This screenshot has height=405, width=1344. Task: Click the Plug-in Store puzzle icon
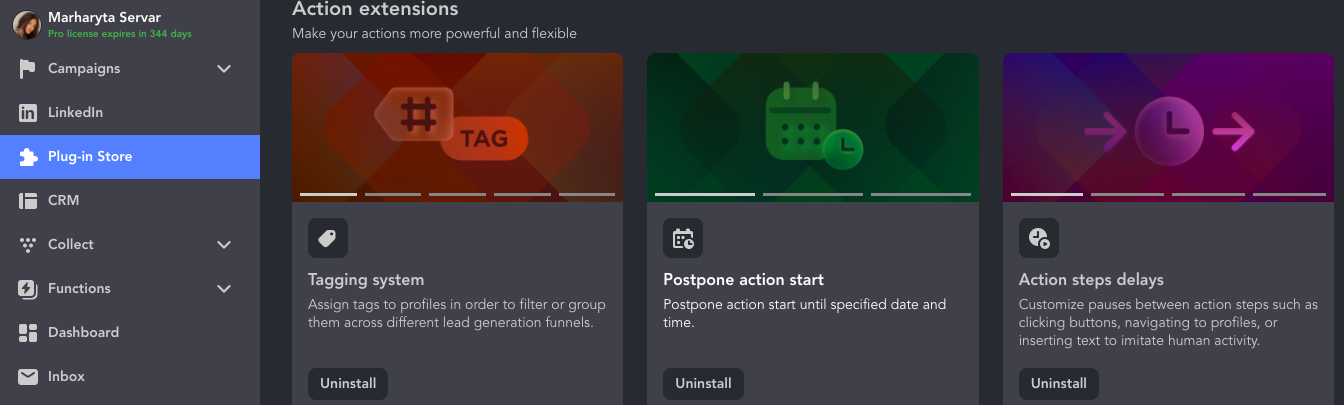(x=28, y=157)
